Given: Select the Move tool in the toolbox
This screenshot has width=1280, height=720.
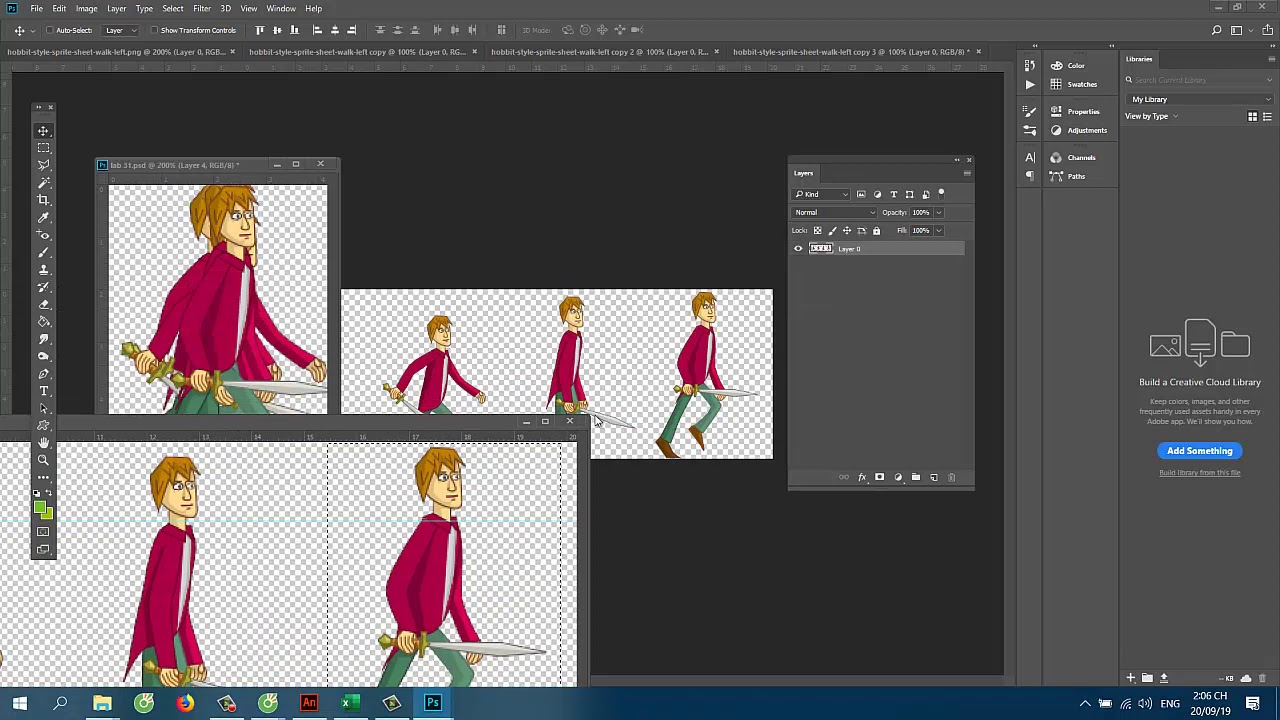Looking at the screenshot, I should click(43, 131).
